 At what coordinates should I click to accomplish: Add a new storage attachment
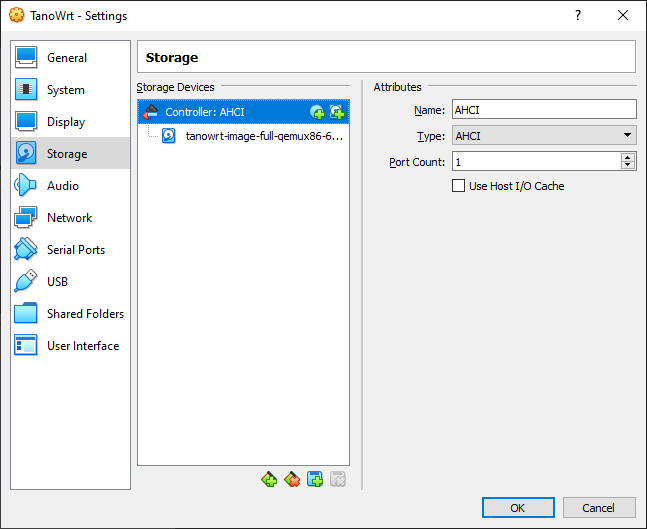(315, 479)
